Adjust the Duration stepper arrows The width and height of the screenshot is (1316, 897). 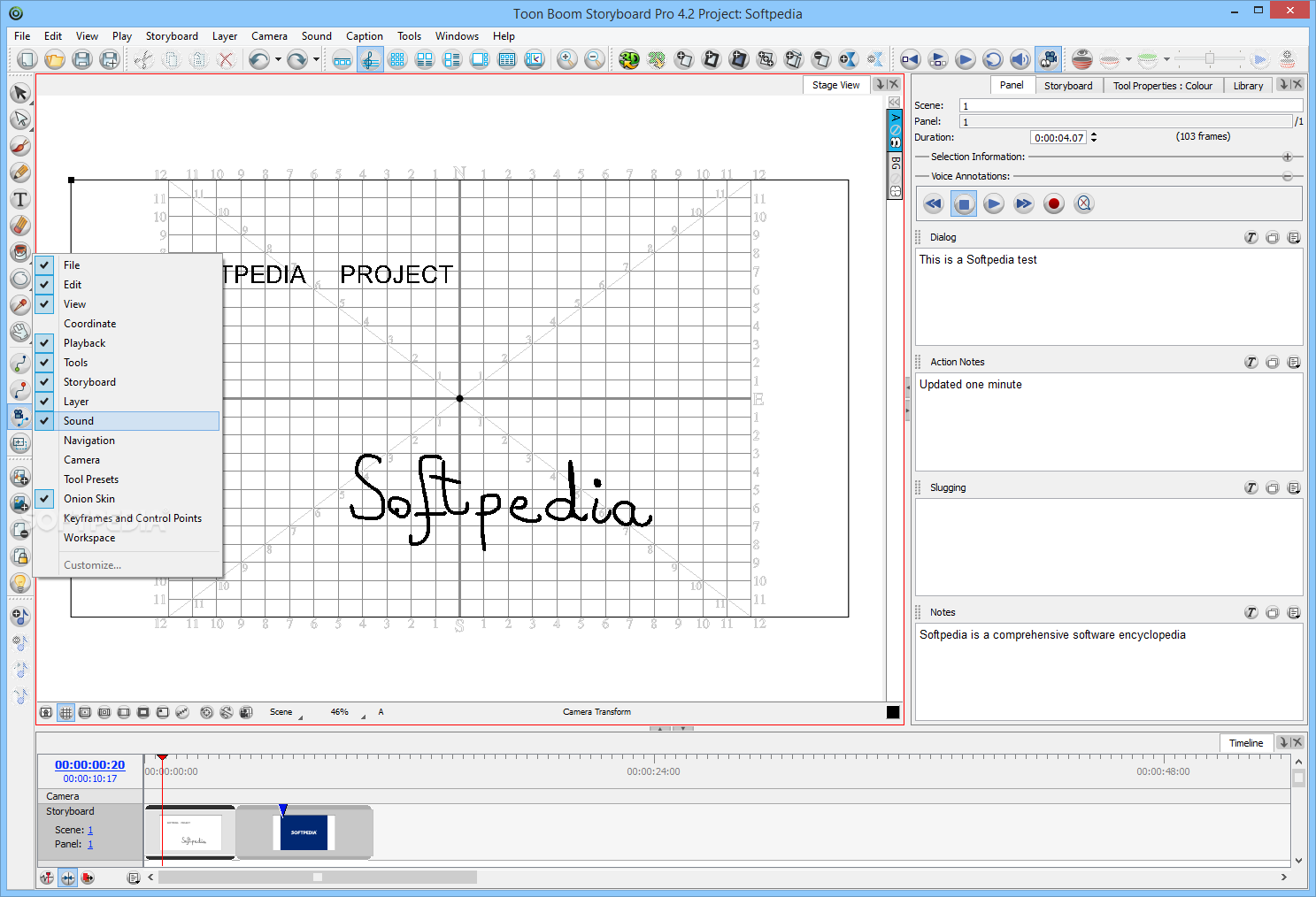[1094, 137]
